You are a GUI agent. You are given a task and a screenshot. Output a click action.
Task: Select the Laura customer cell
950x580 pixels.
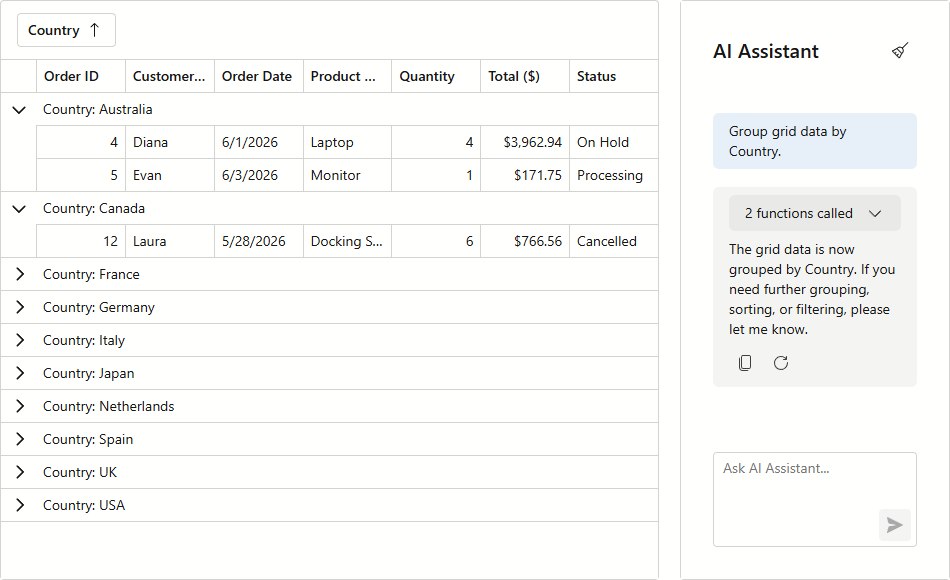coord(170,241)
